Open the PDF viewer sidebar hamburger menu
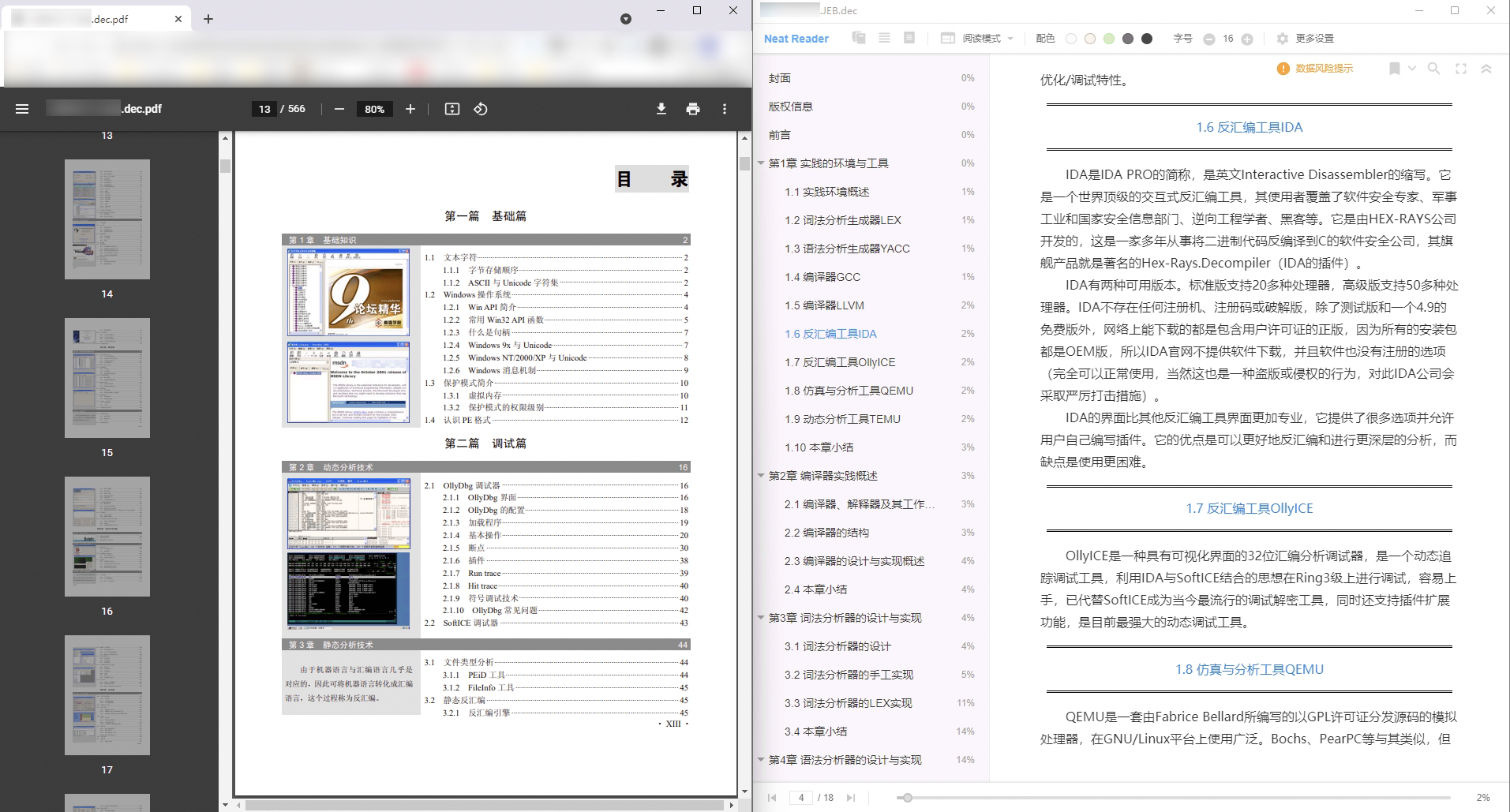This screenshot has height=812, width=1510. [22, 109]
